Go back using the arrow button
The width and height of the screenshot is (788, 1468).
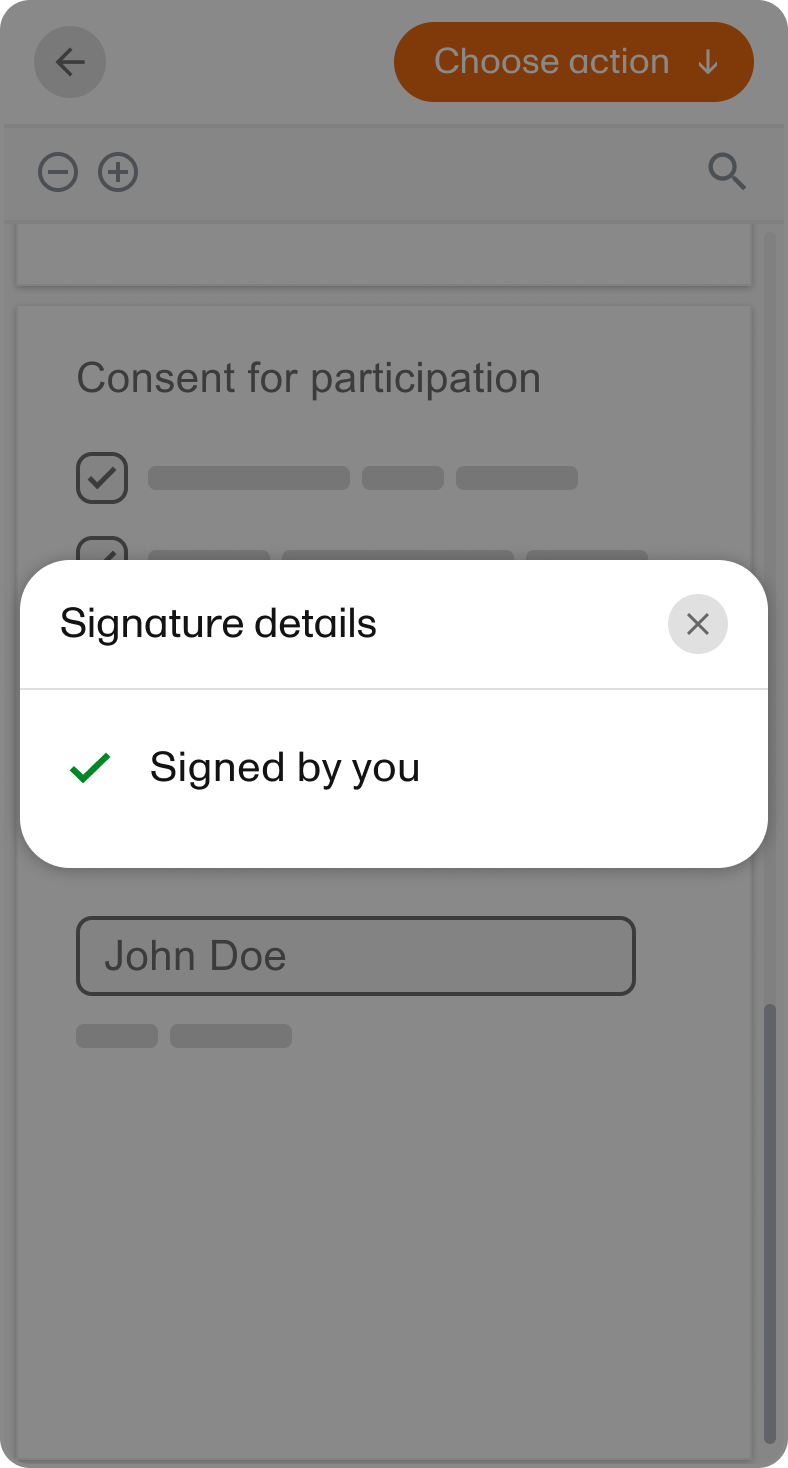coord(70,62)
